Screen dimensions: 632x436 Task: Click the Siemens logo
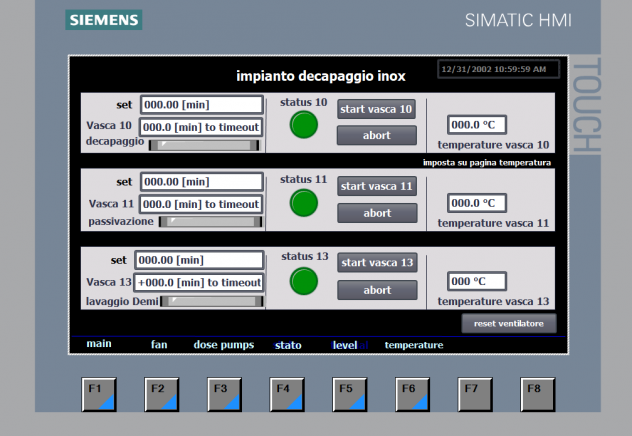point(104,20)
